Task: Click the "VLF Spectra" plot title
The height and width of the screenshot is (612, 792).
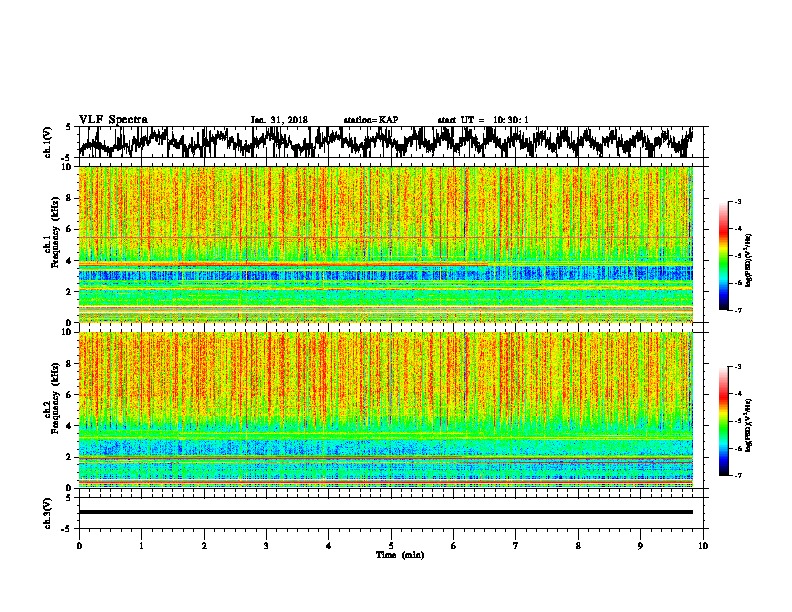Action: point(113,120)
